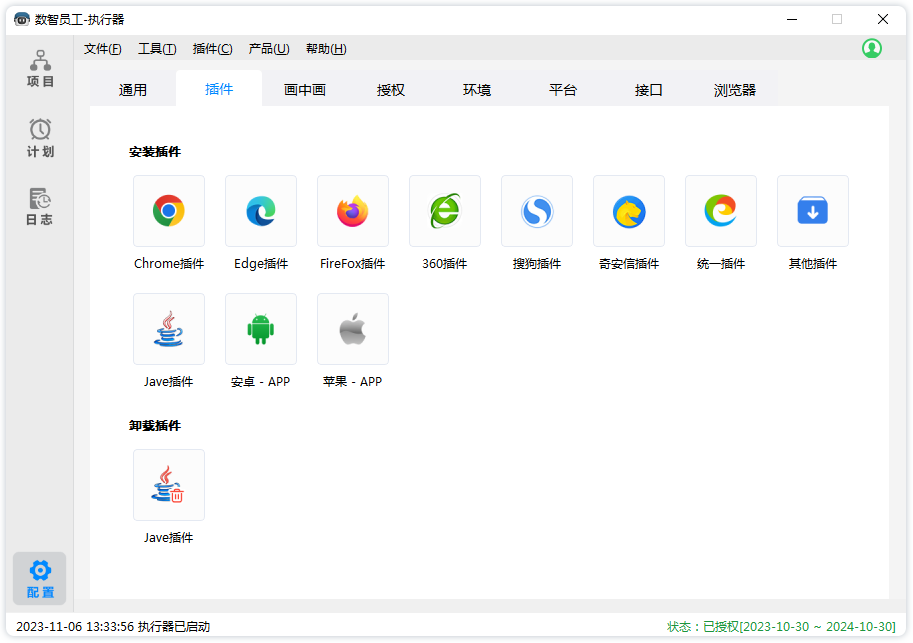Install the Edge插件 plugin
The width and height of the screenshot is (913, 643).
pyautogui.click(x=261, y=211)
